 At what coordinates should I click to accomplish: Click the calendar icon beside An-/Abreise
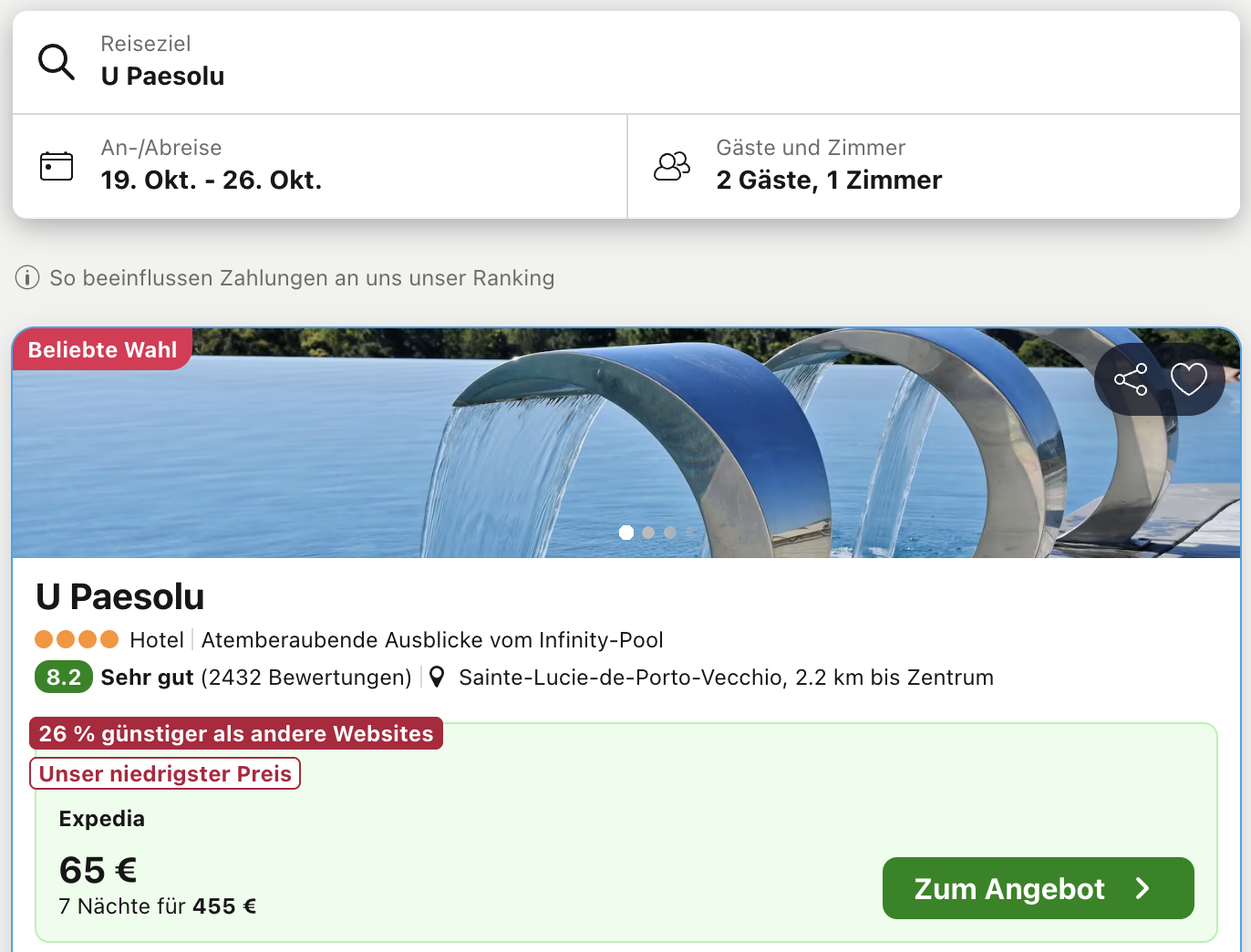click(x=57, y=166)
